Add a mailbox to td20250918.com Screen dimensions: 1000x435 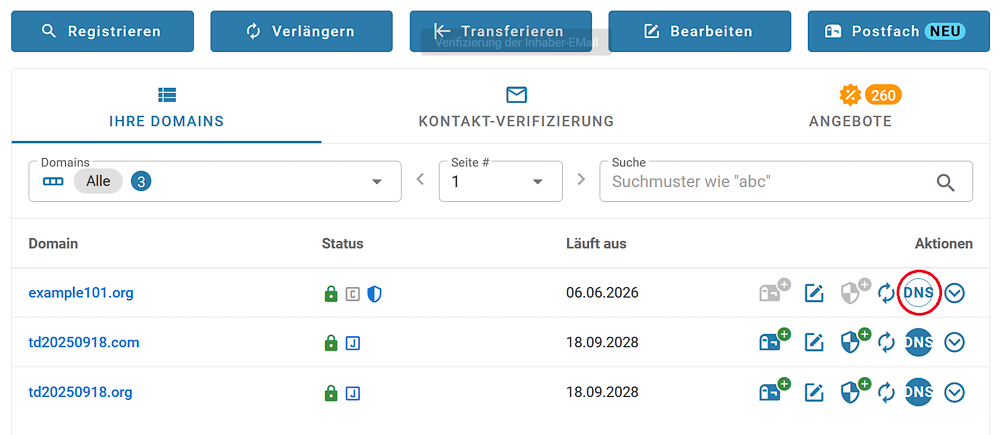[773, 342]
